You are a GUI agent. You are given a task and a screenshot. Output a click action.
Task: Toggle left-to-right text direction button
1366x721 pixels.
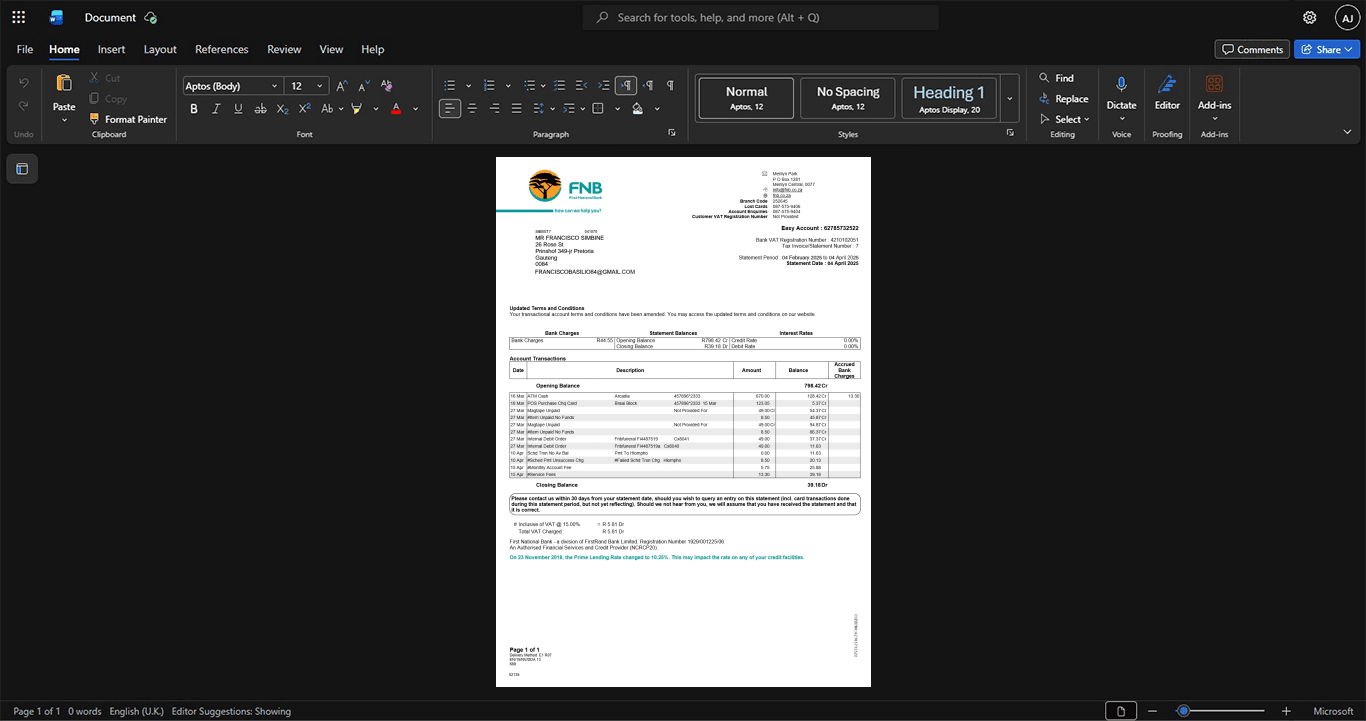point(626,86)
